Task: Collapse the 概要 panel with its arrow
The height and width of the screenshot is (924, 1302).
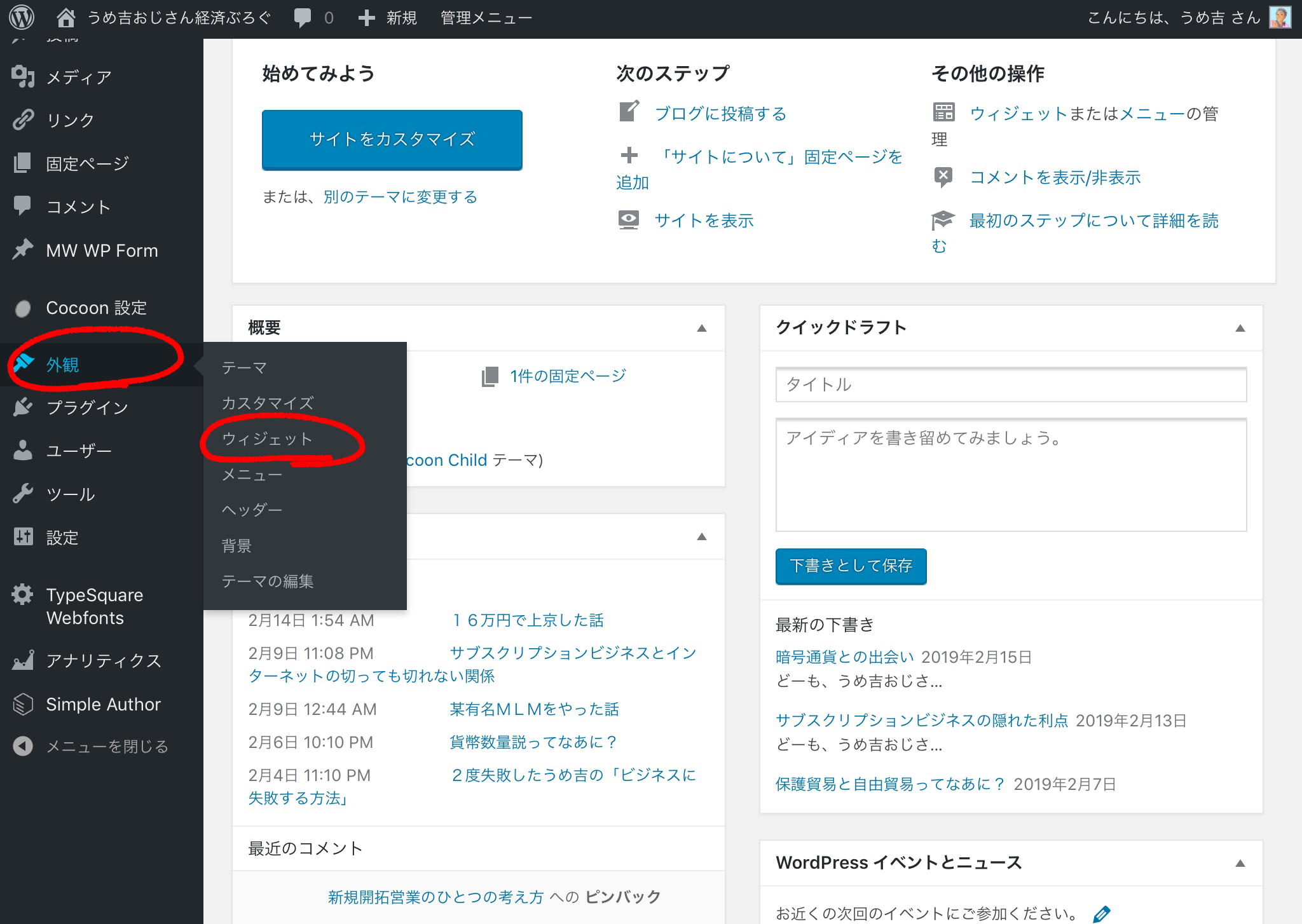Action: click(x=702, y=328)
